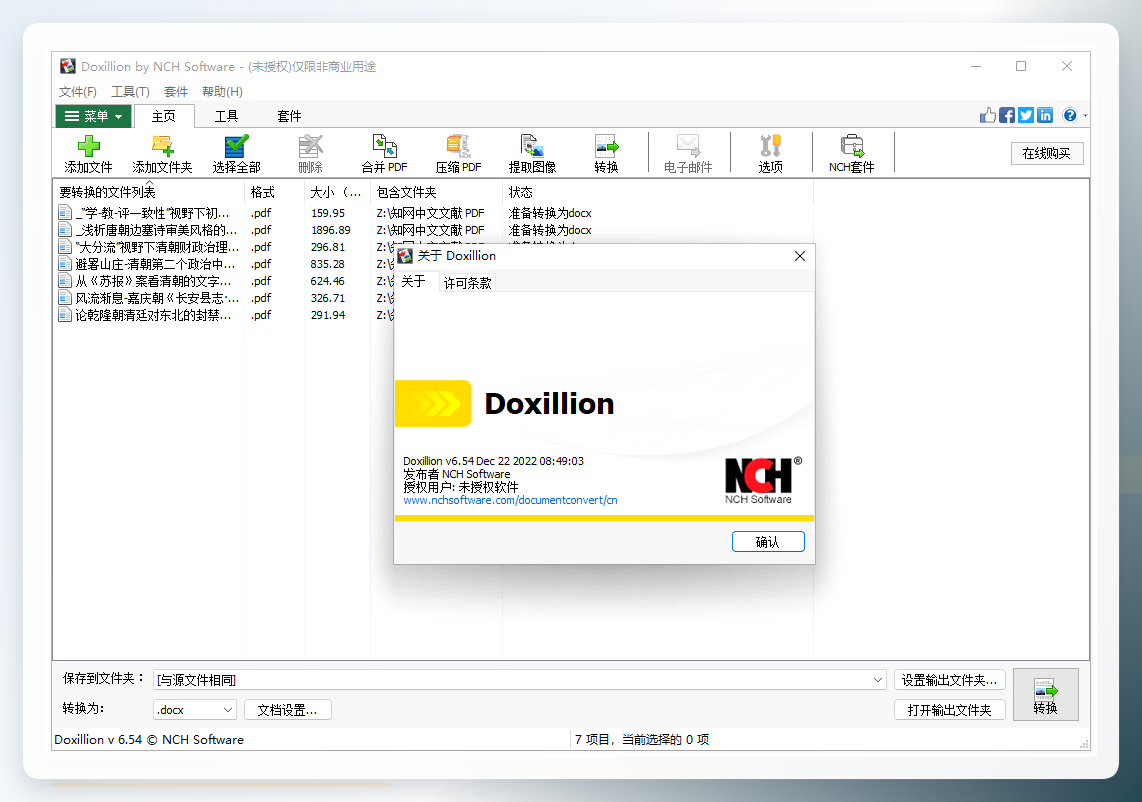This screenshot has width=1142, height=802.
Task: Switch to the 工具 ribbon tab
Action: pyautogui.click(x=227, y=116)
